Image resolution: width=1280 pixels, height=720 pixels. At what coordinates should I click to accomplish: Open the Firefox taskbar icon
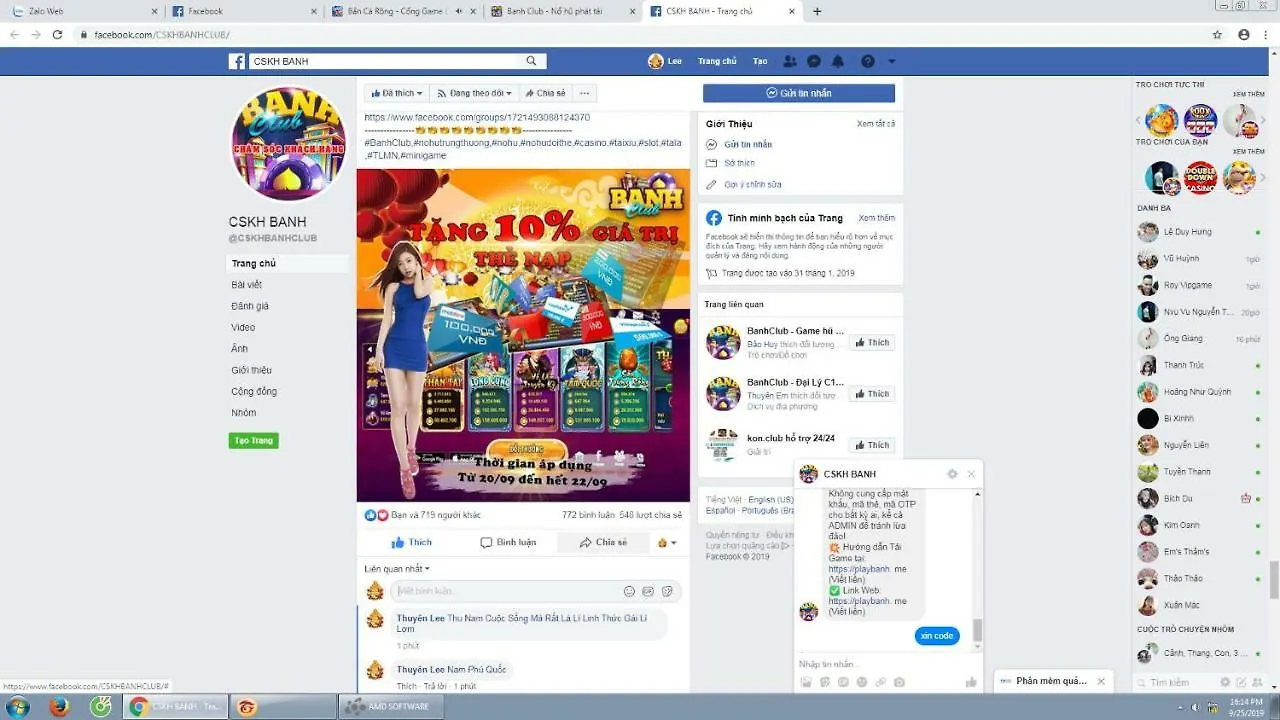point(59,707)
